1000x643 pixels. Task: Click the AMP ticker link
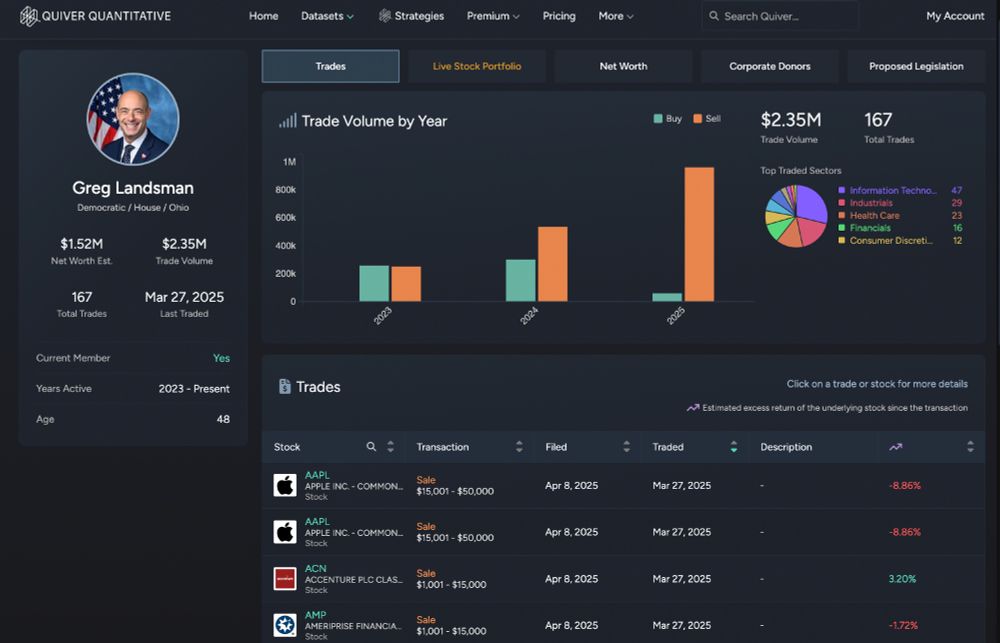[315, 615]
